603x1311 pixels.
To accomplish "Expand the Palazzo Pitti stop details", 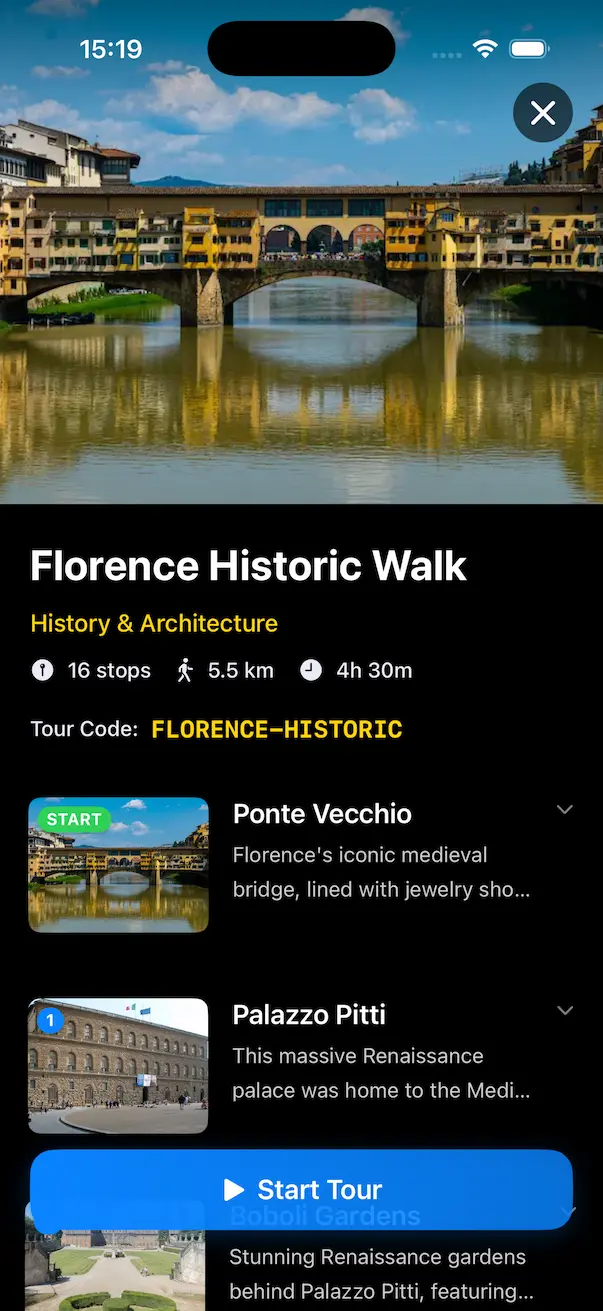I will [565, 1010].
